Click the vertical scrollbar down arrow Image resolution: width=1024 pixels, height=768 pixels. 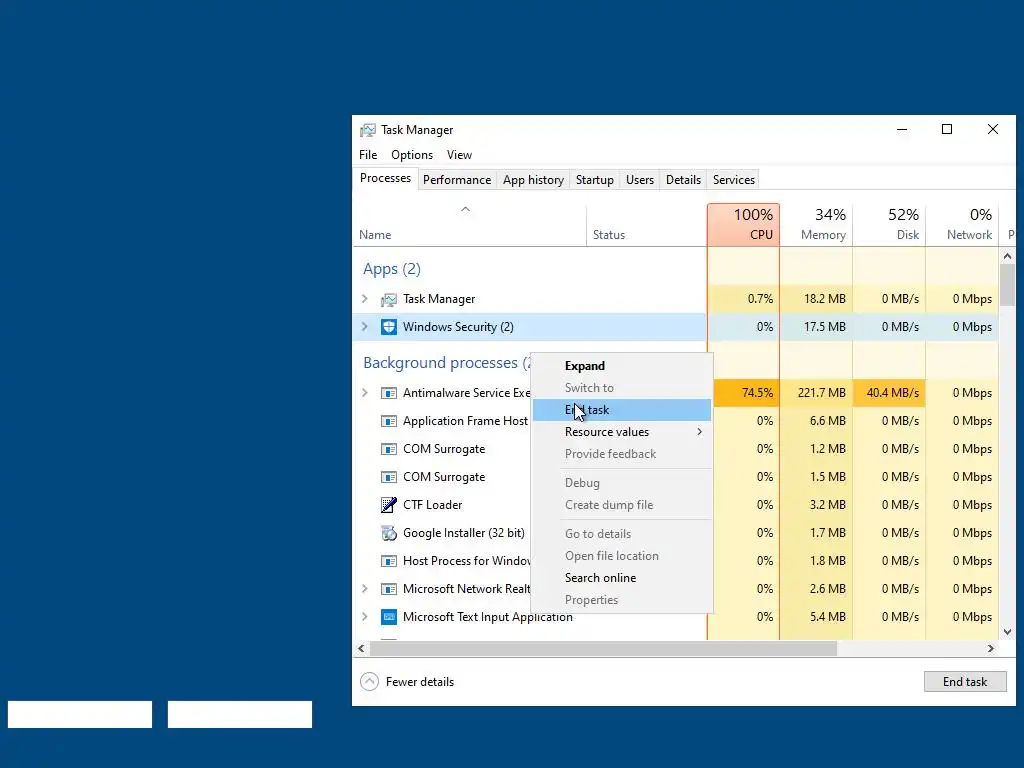(1007, 632)
